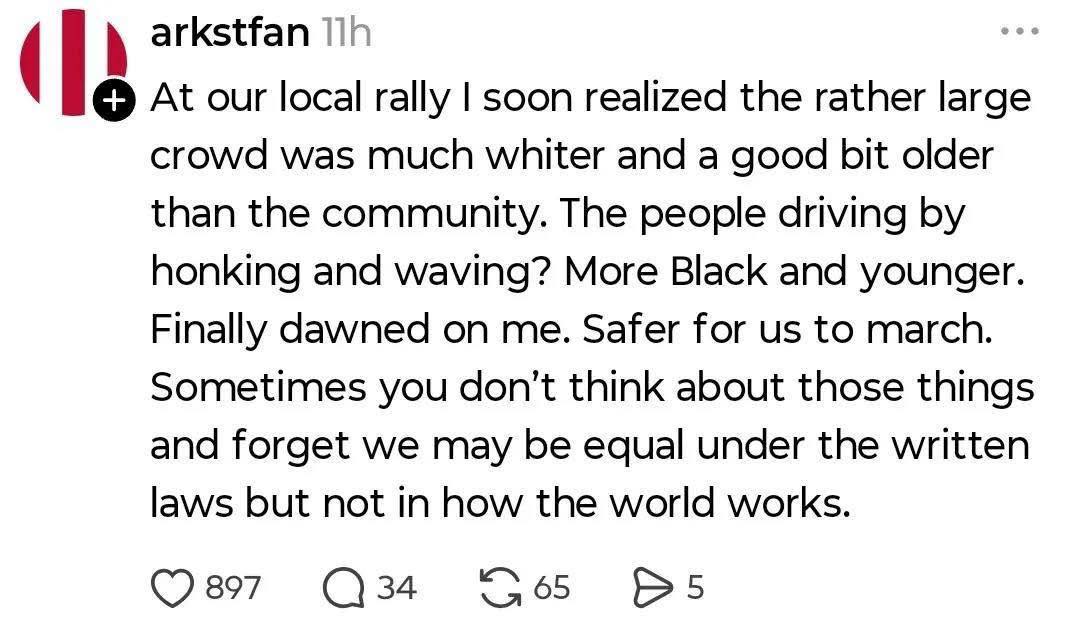
Task: Repost using the circular arrows icon
Action: 500,587
